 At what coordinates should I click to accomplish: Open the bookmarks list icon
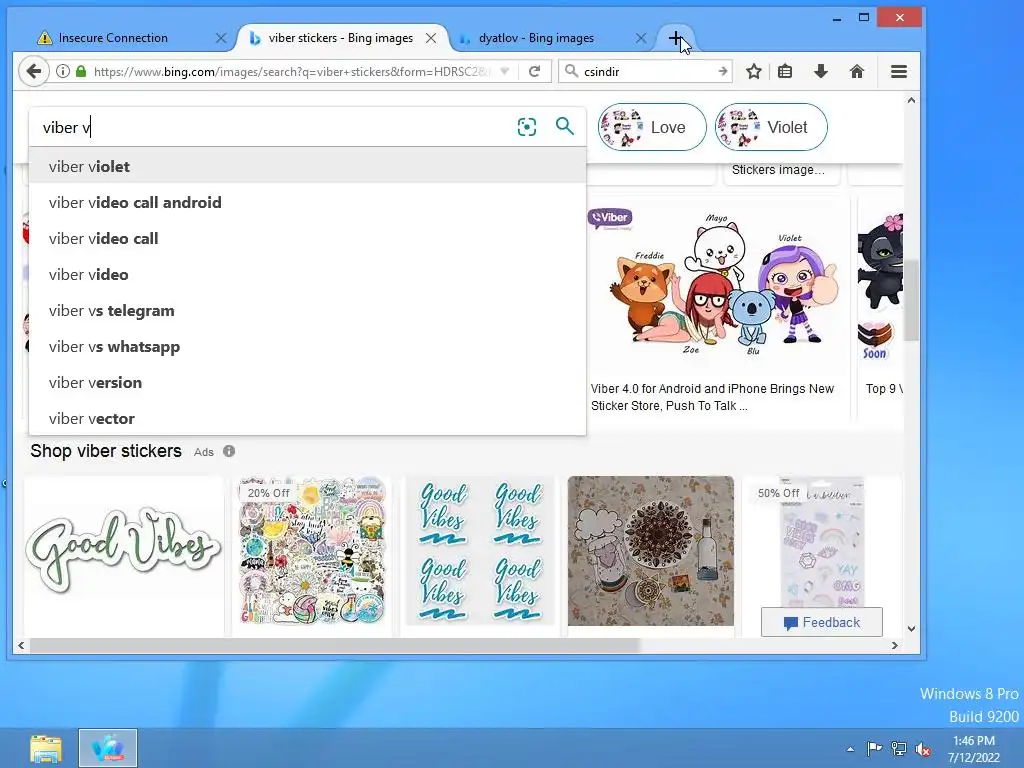pos(785,71)
